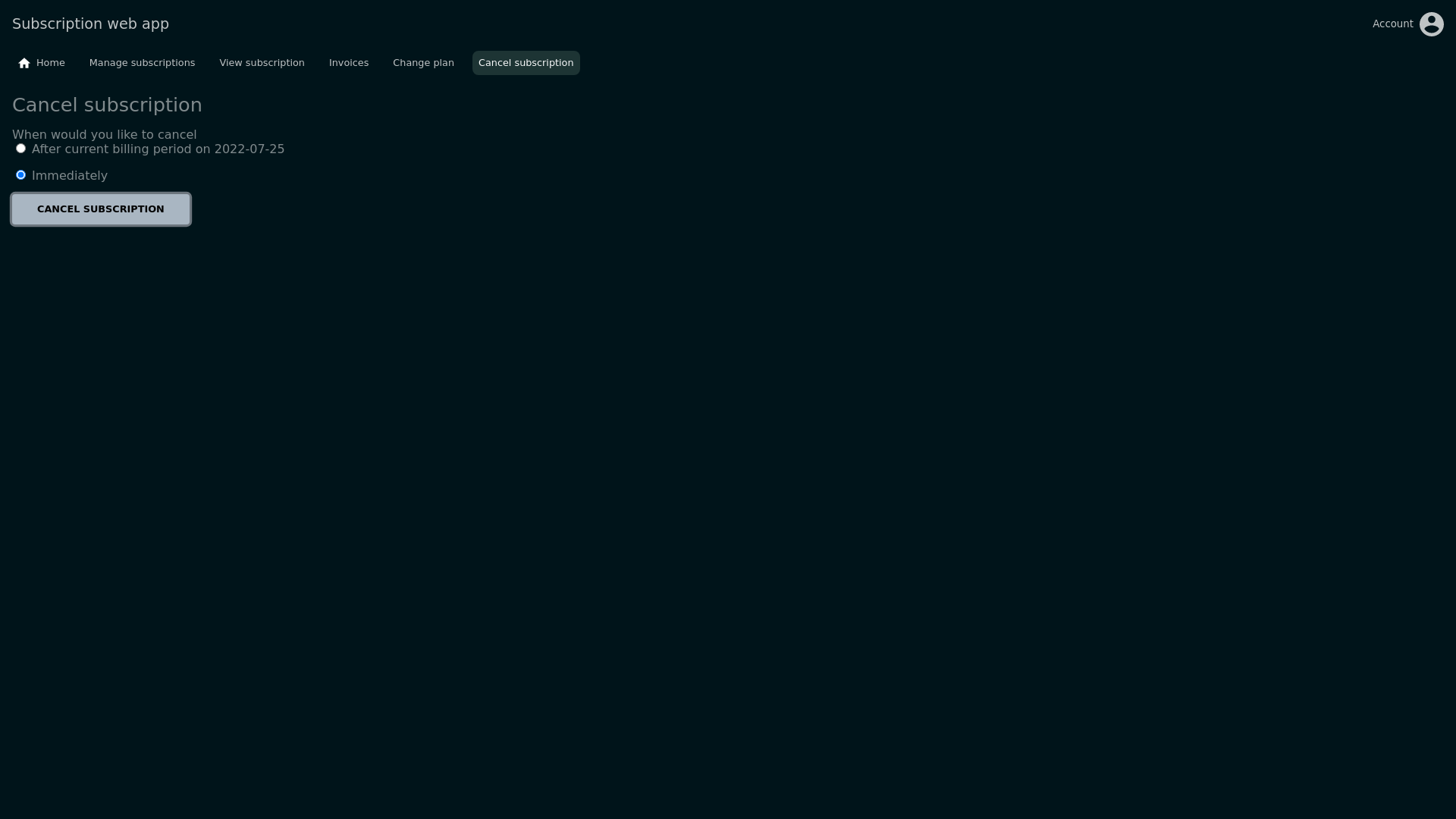Select the 'Immediately' radio button
Image resolution: width=1456 pixels, height=819 pixels.
20,175
